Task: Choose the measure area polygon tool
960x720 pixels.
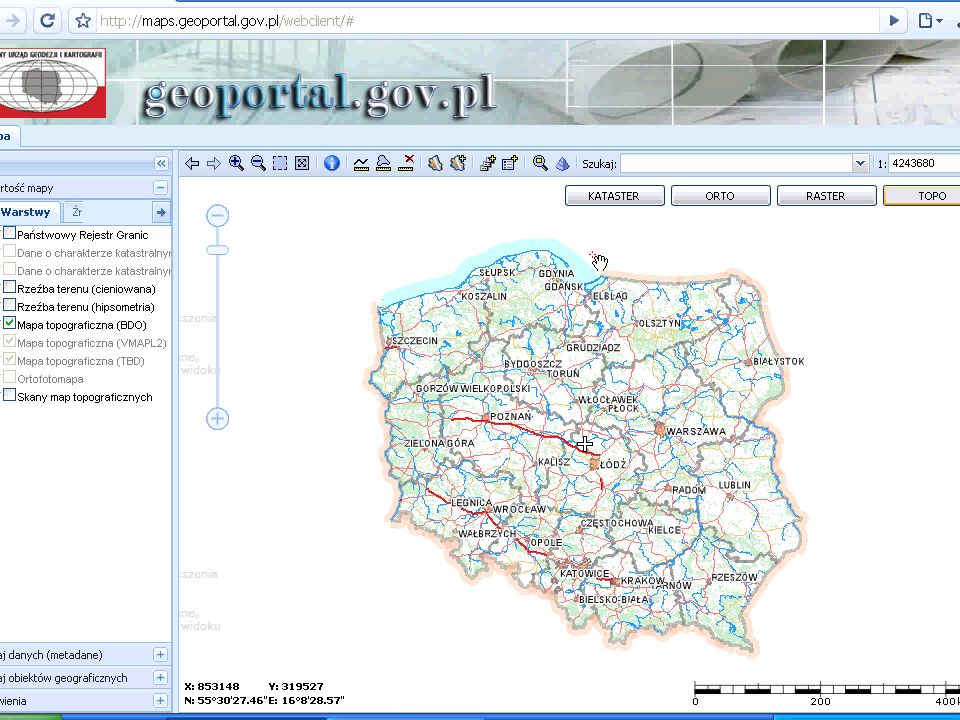Action: (x=383, y=163)
